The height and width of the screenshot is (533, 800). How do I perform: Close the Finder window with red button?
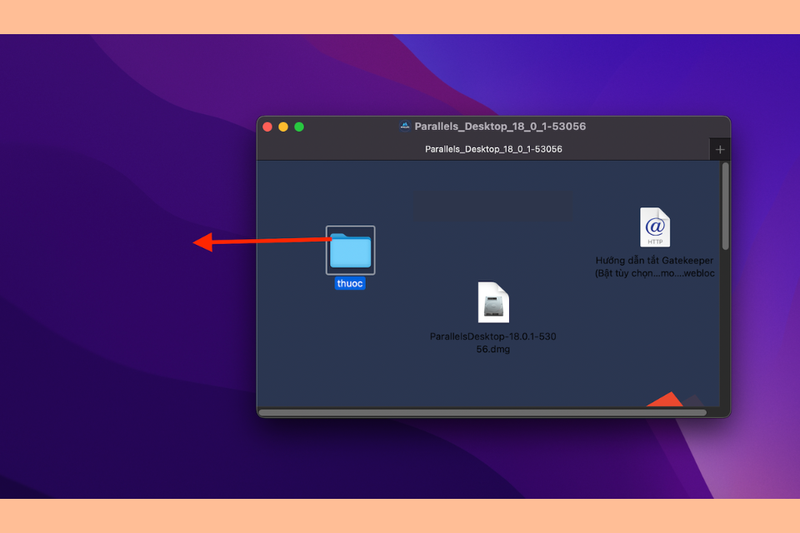pyautogui.click(x=267, y=126)
